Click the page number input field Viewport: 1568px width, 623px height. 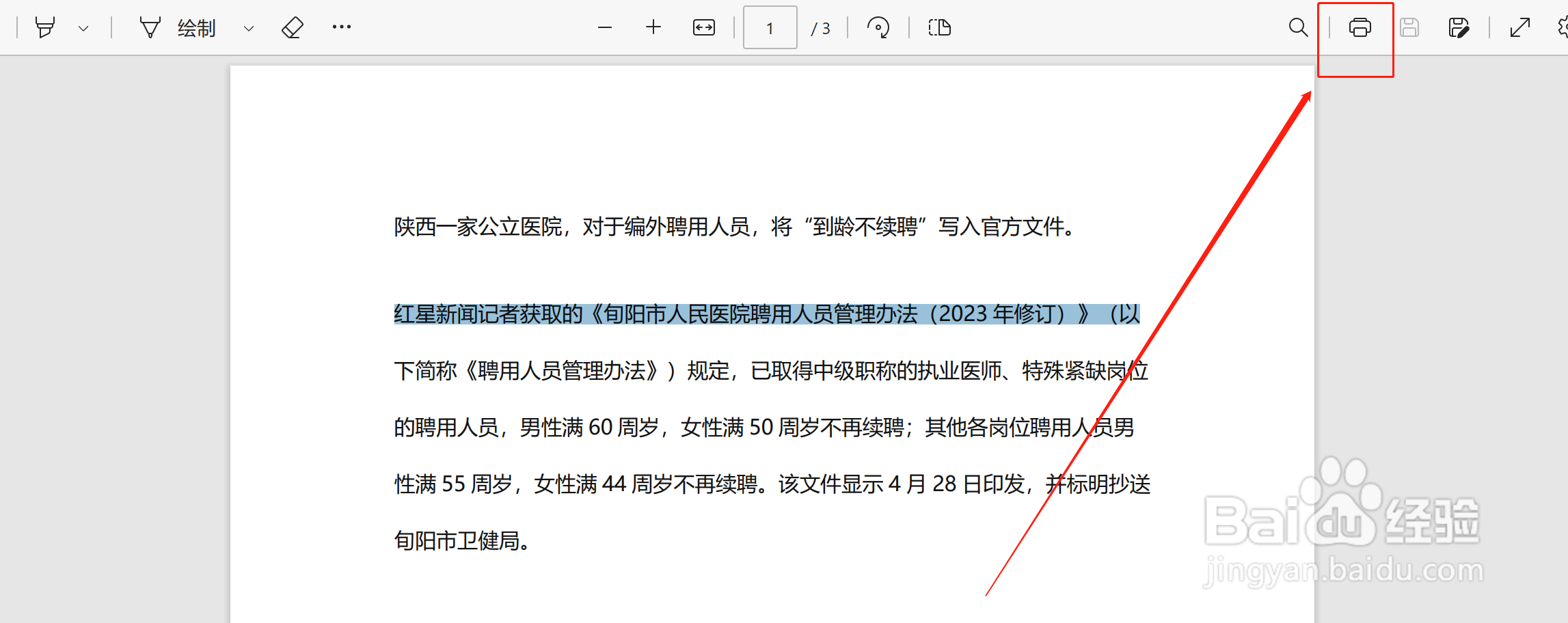click(770, 27)
